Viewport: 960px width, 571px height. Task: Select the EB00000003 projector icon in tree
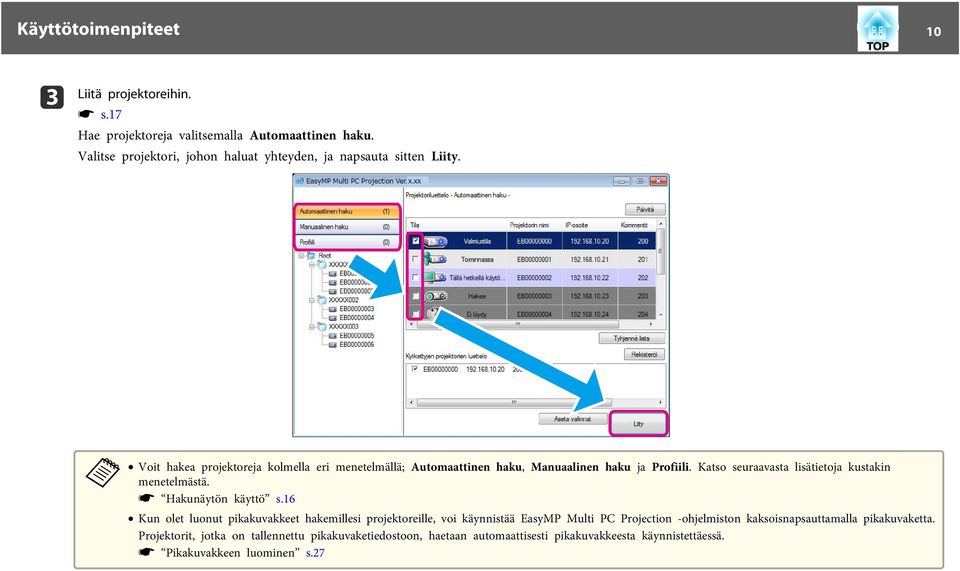click(332, 309)
